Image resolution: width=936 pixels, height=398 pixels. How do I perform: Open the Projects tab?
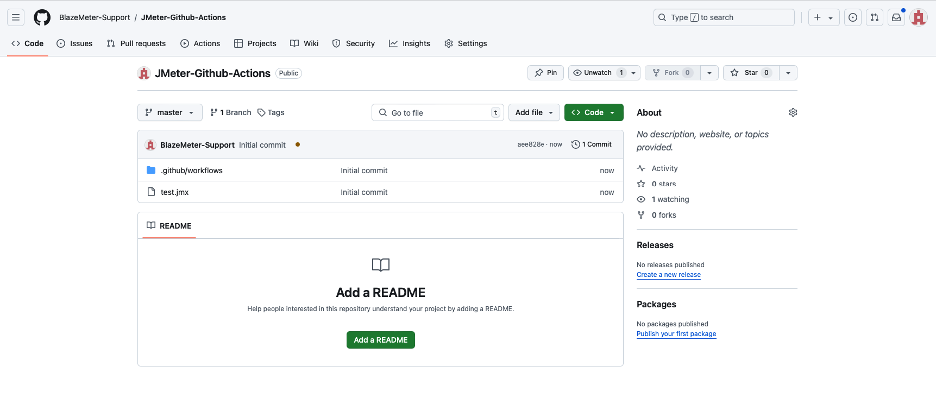[x=255, y=44]
